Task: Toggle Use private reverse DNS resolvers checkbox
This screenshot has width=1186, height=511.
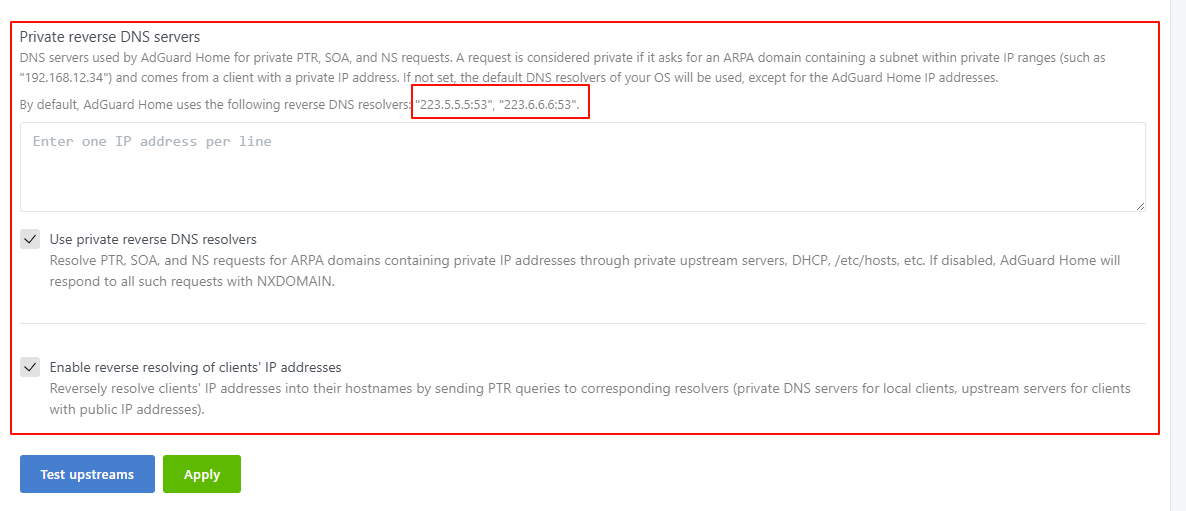Action: pos(29,240)
